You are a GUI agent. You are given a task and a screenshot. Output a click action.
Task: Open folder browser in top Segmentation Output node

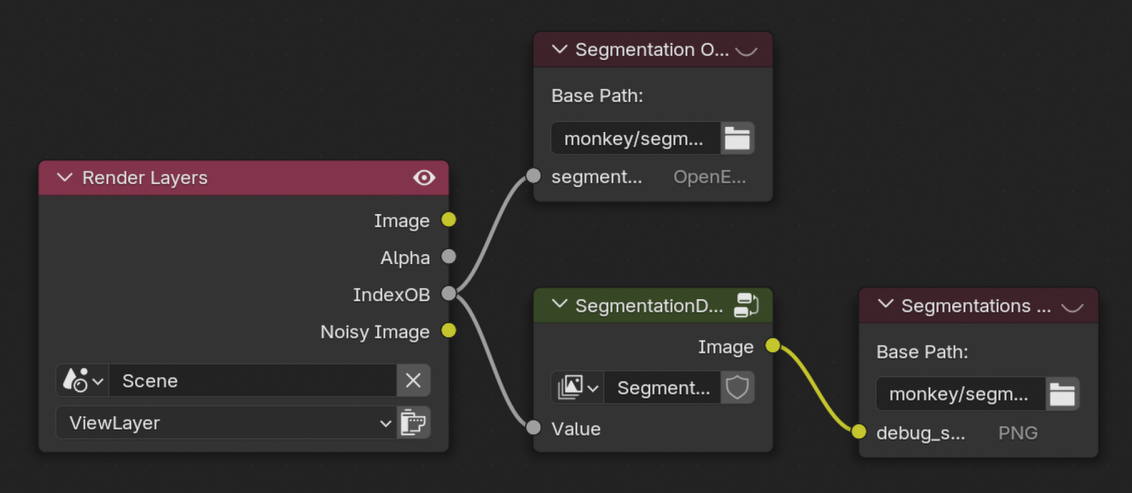737,139
